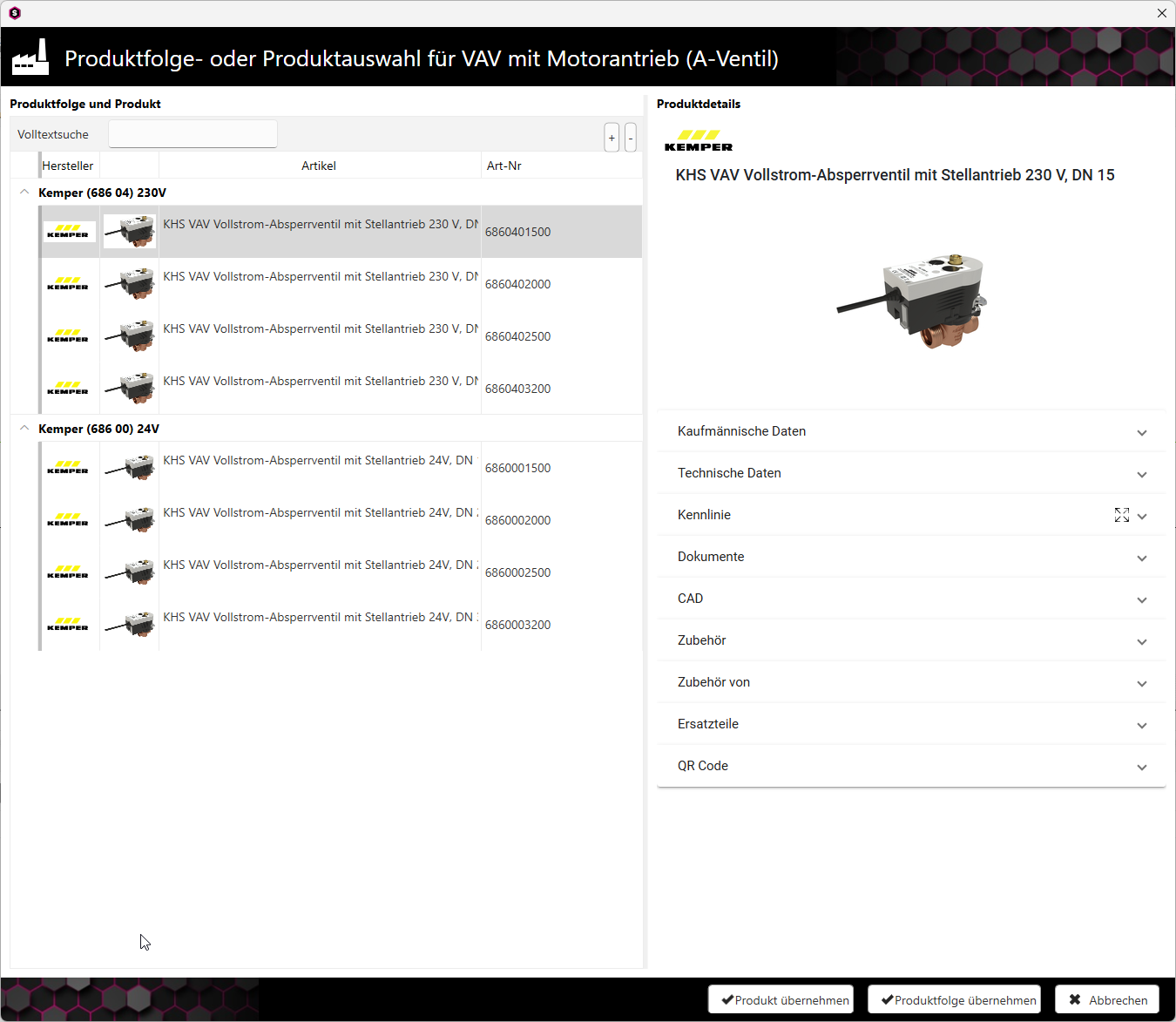1176x1022 pixels.
Task: Select article number 6860002500
Action: [x=518, y=572]
